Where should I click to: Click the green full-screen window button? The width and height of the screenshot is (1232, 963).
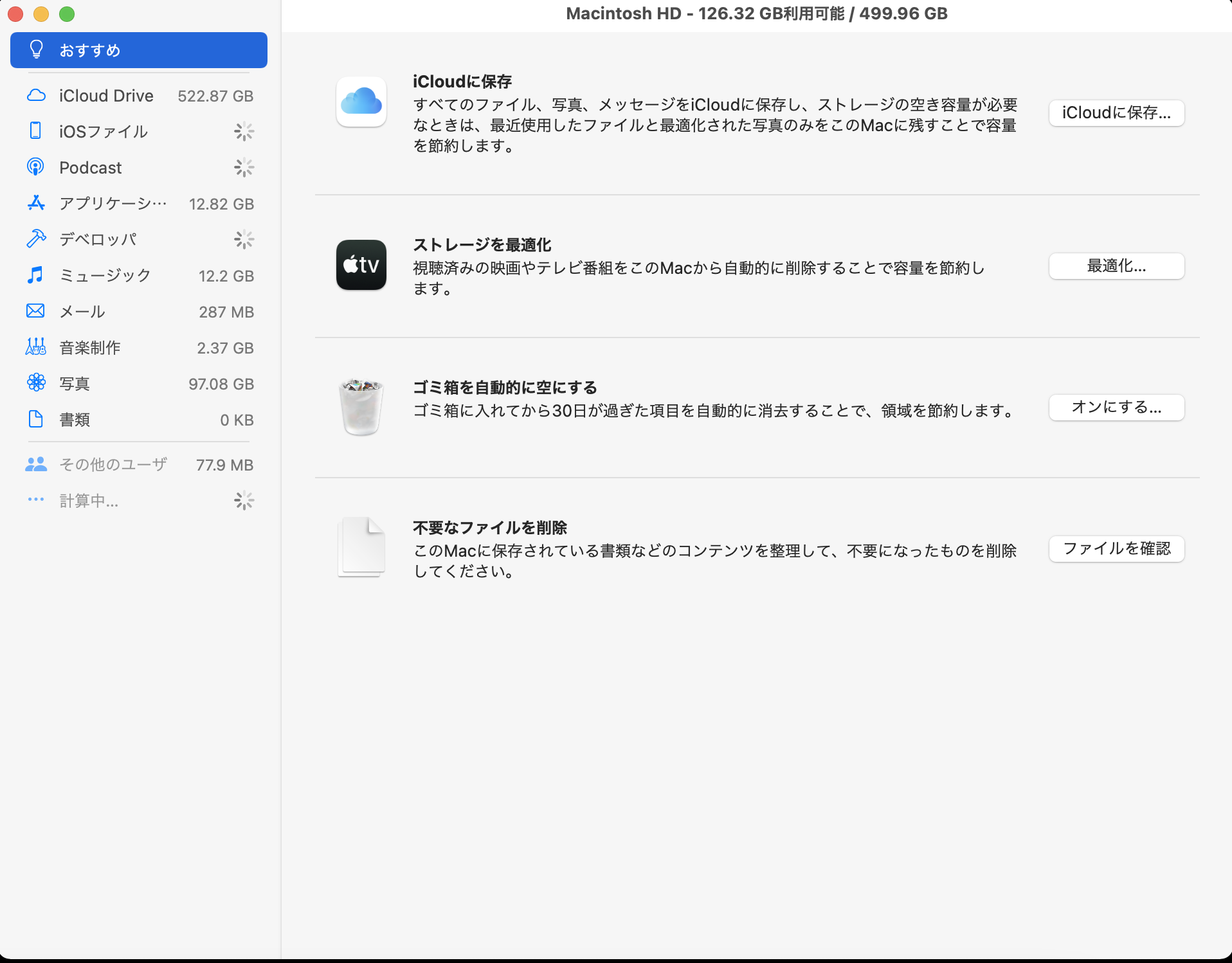[x=67, y=14]
